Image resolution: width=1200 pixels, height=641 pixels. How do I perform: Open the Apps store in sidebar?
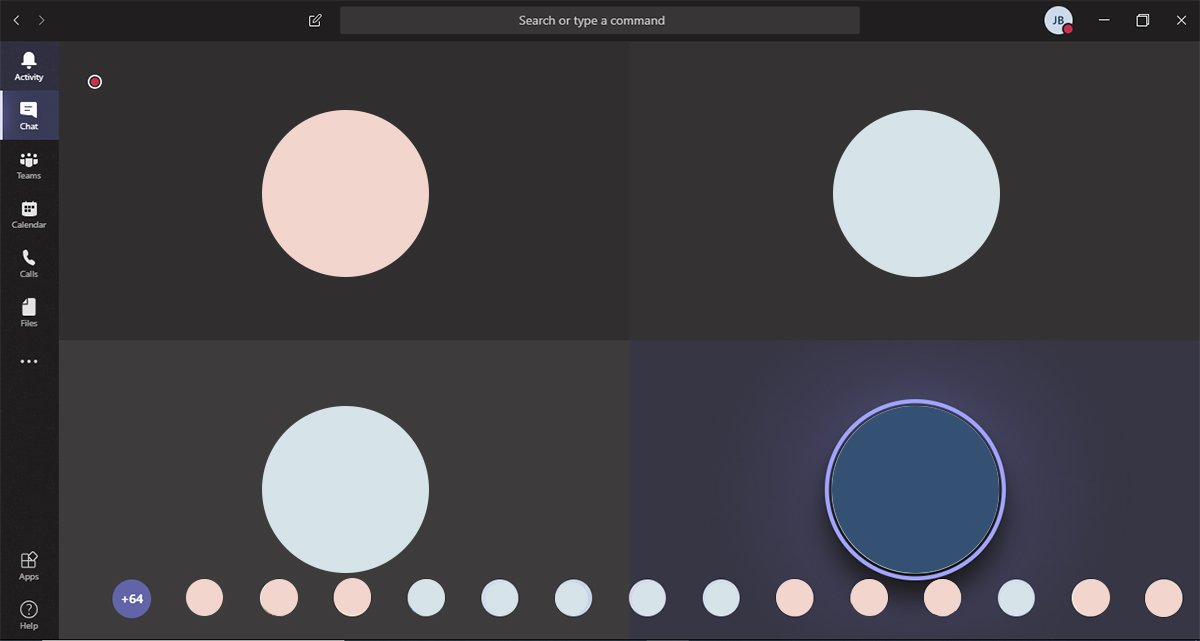pyautogui.click(x=29, y=565)
